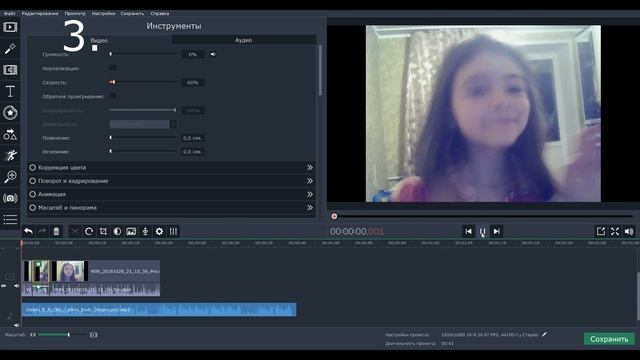Viewport: 640px width, 360px height.
Task: Open the more tools list icon
Action: 10,219
